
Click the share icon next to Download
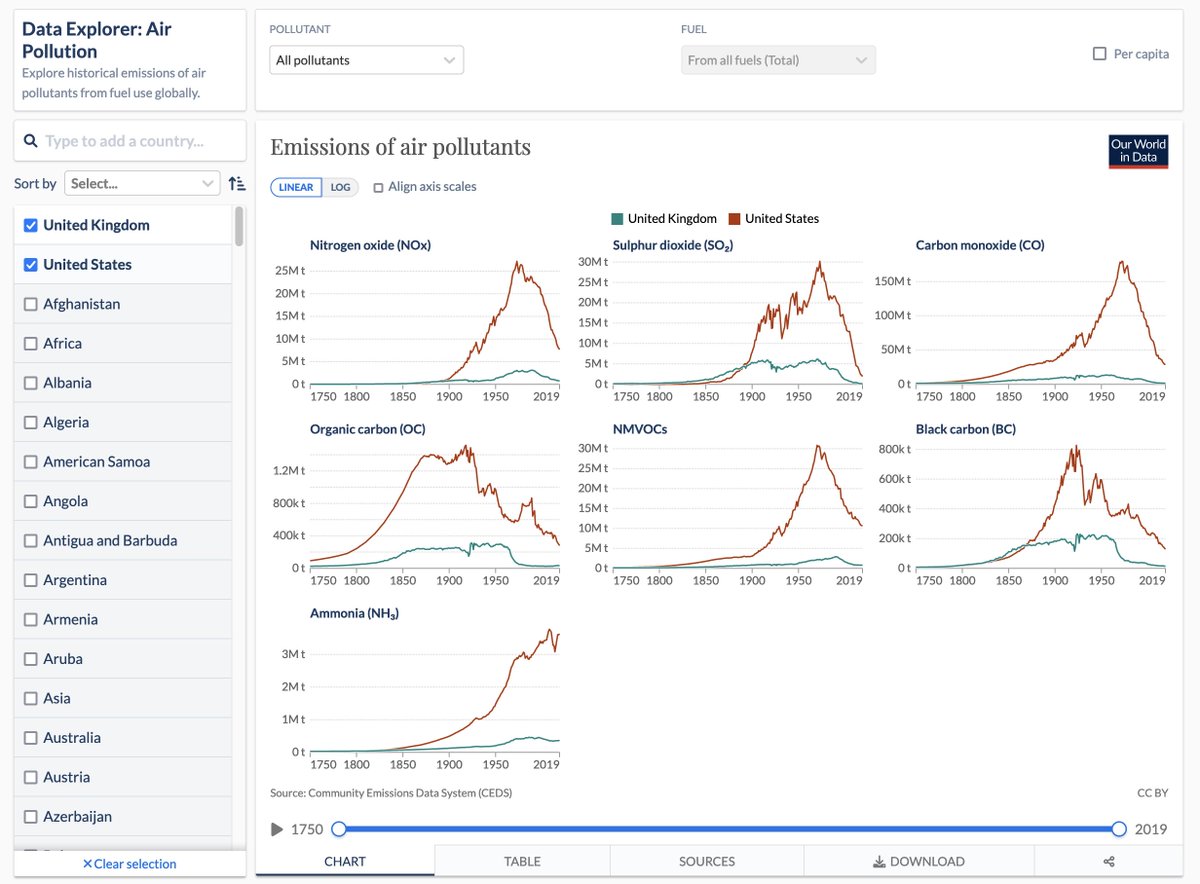tap(1108, 860)
